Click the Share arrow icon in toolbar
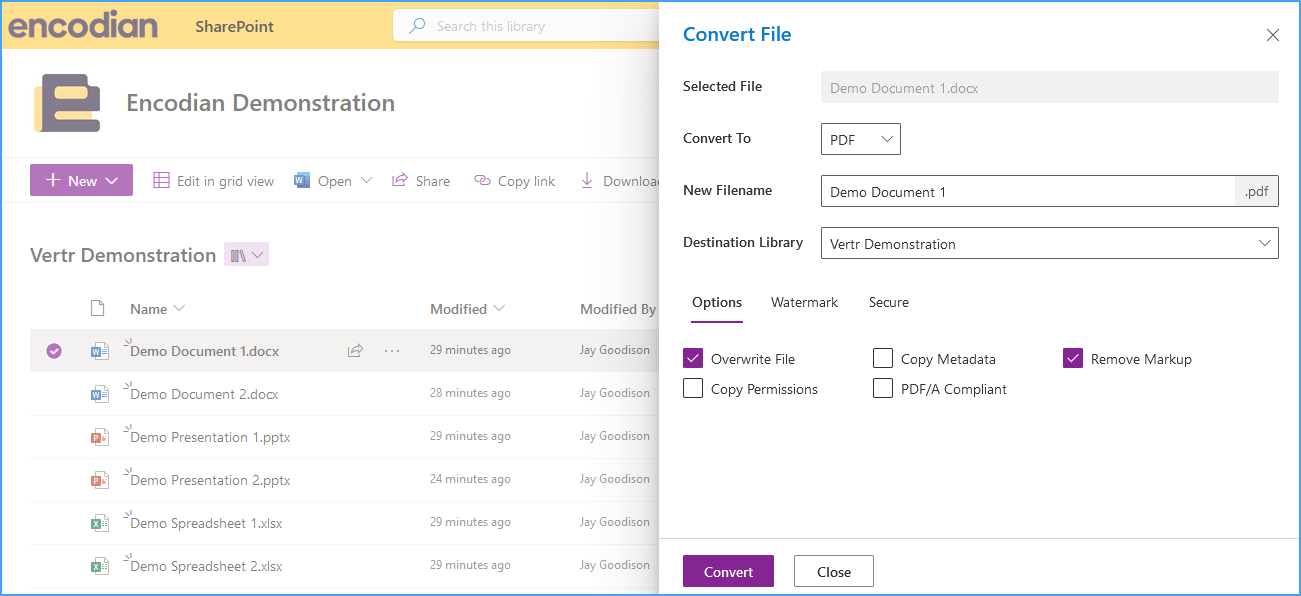 [400, 180]
